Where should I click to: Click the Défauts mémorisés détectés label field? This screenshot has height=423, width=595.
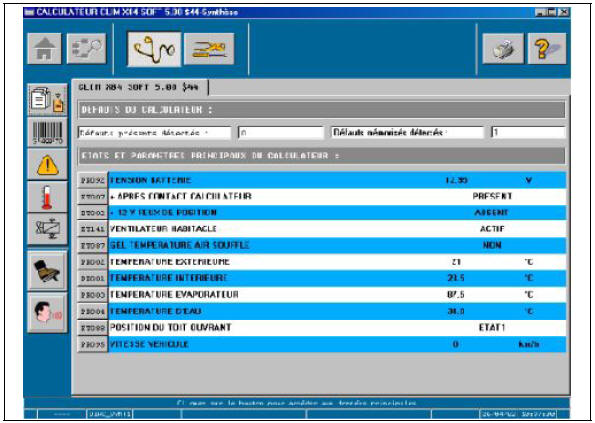pyautogui.click(x=408, y=133)
